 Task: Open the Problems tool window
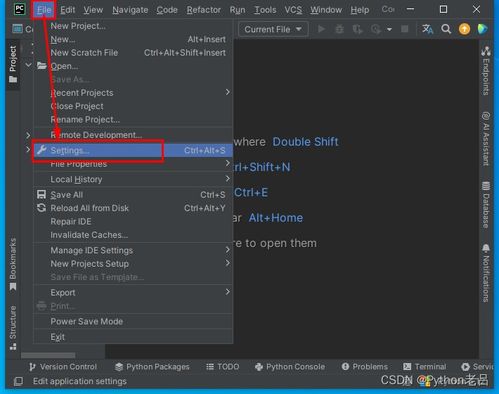click(365, 367)
